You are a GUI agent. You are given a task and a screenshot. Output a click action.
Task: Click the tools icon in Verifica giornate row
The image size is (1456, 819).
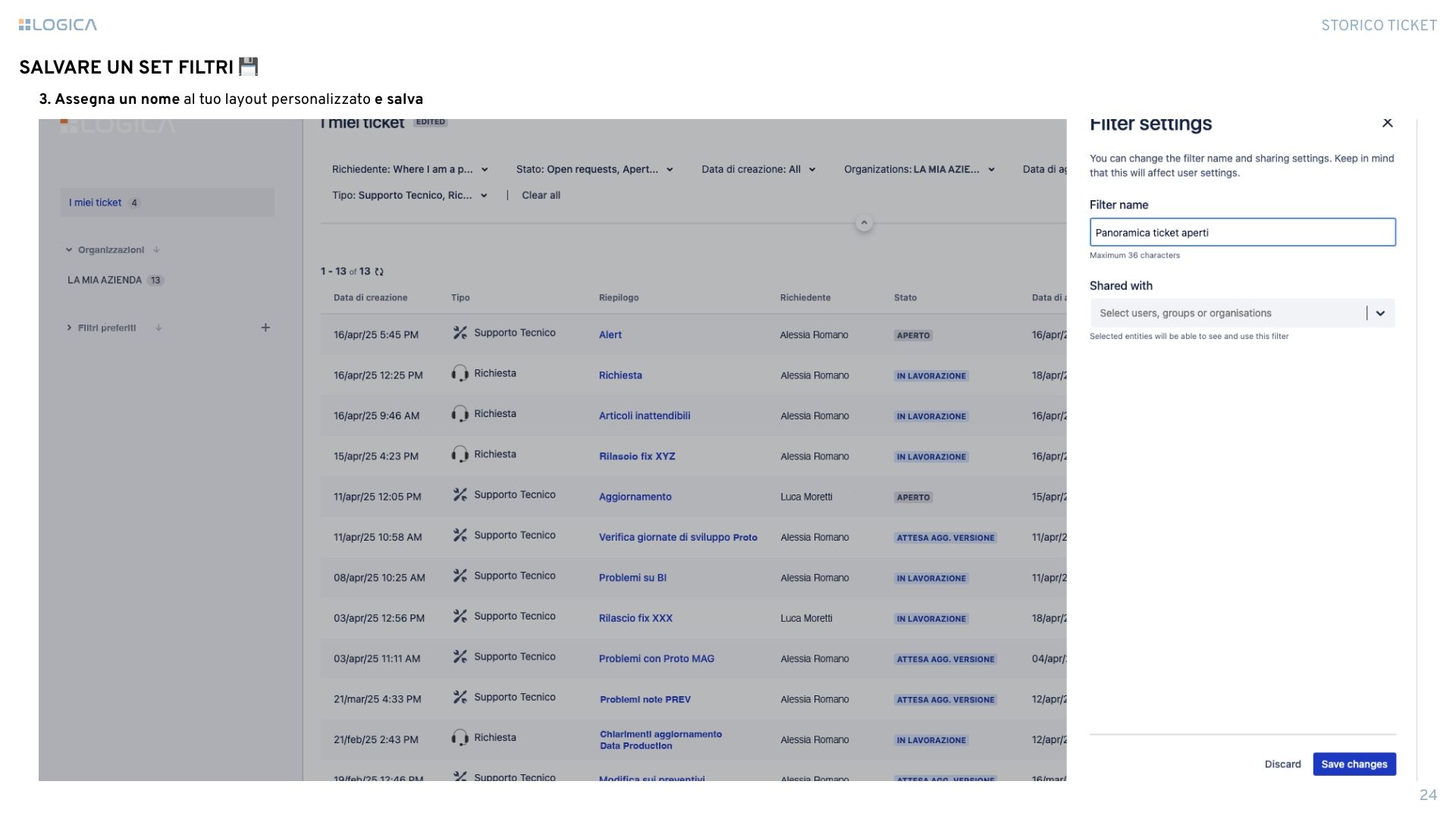click(x=460, y=535)
